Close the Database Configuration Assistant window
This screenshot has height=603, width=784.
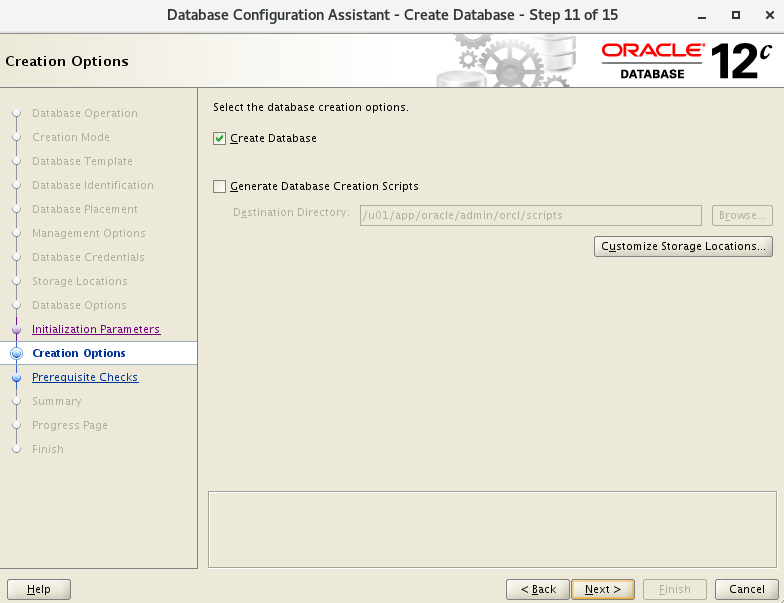(770, 16)
